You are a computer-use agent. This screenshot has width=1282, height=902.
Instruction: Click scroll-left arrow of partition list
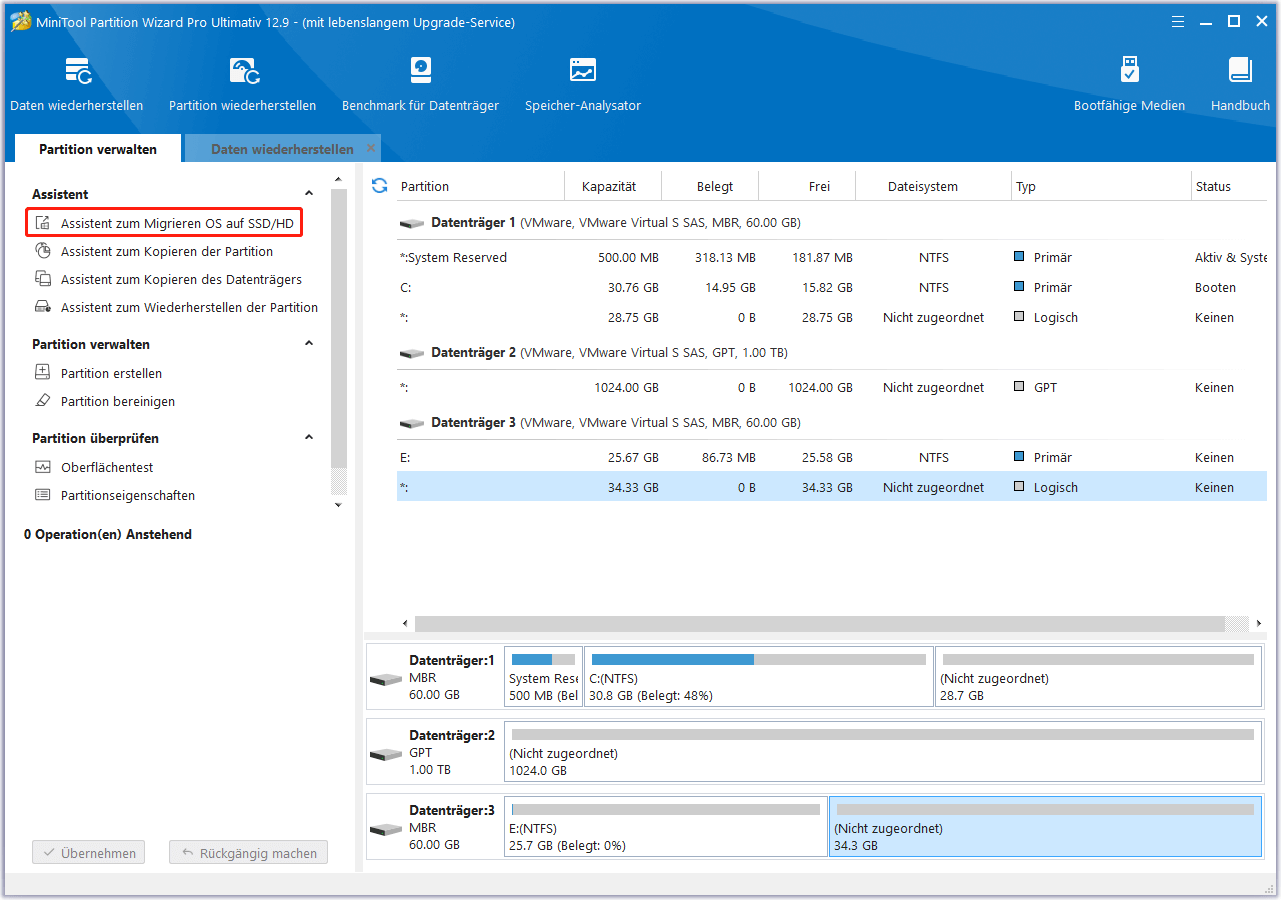tap(405, 623)
